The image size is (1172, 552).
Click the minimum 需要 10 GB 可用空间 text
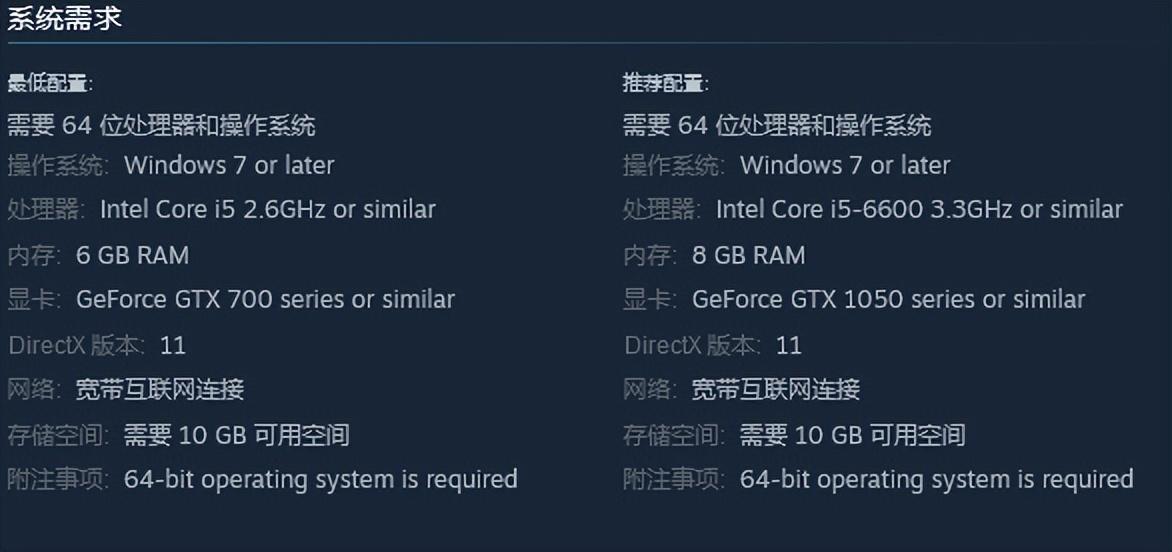(x=237, y=435)
